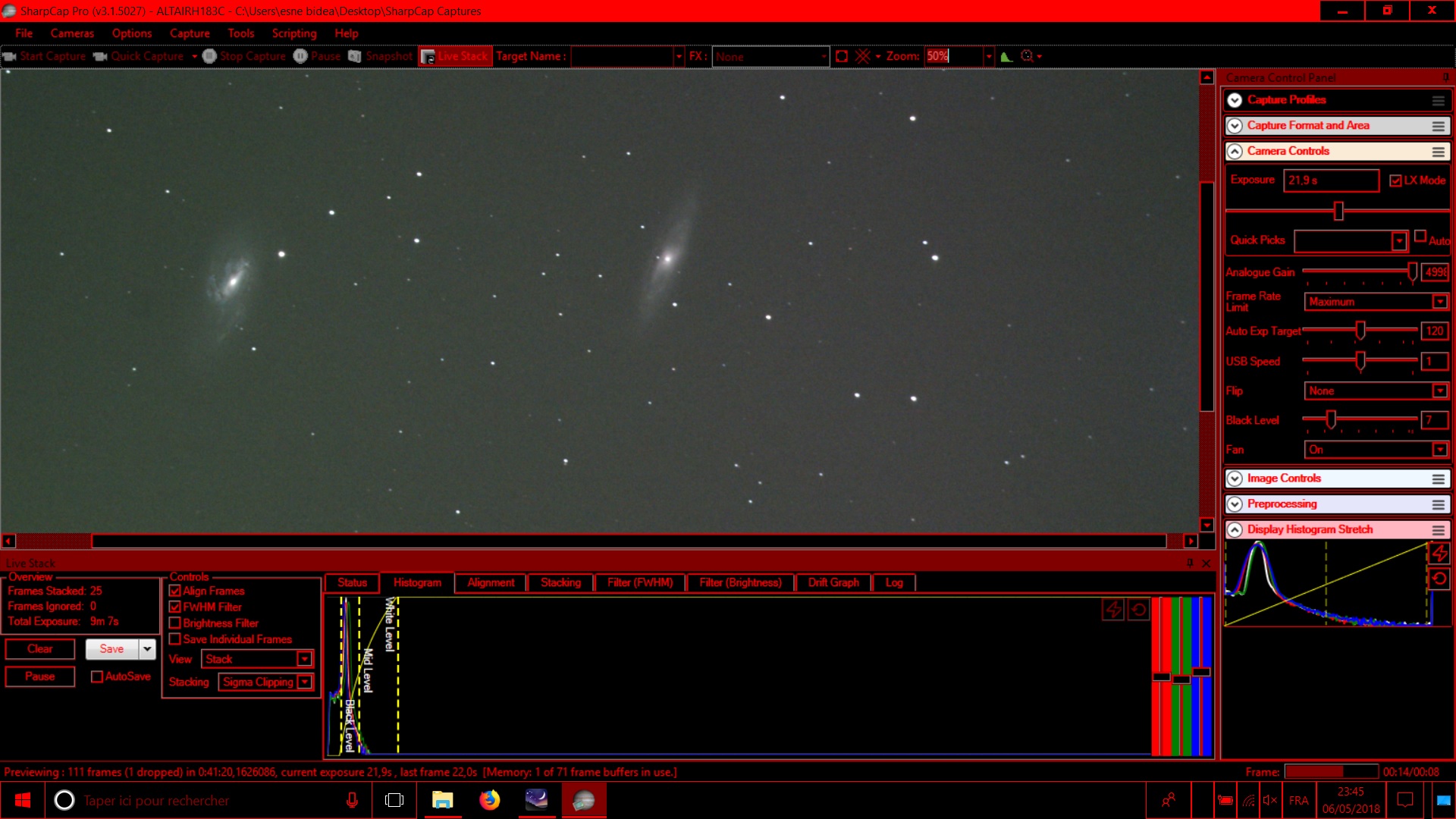
Task: Disable the FWHM Filter checkbox
Action: coord(175,607)
